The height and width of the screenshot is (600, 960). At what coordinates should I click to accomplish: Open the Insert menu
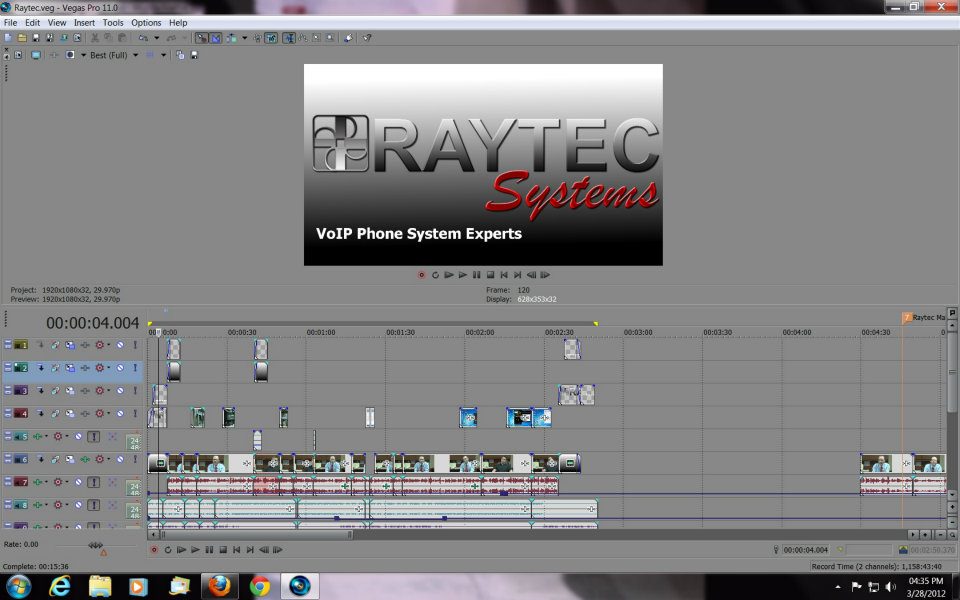[x=84, y=23]
